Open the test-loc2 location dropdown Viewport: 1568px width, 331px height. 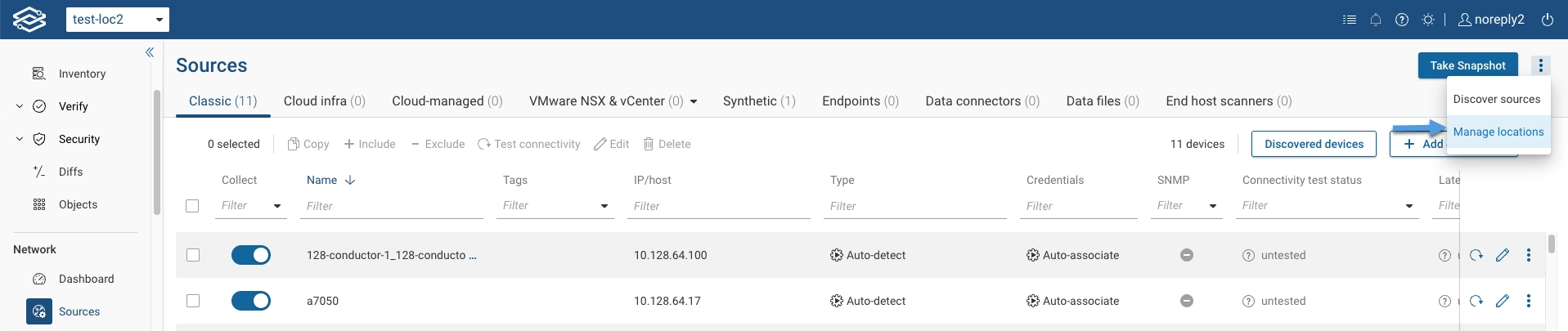click(117, 20)
